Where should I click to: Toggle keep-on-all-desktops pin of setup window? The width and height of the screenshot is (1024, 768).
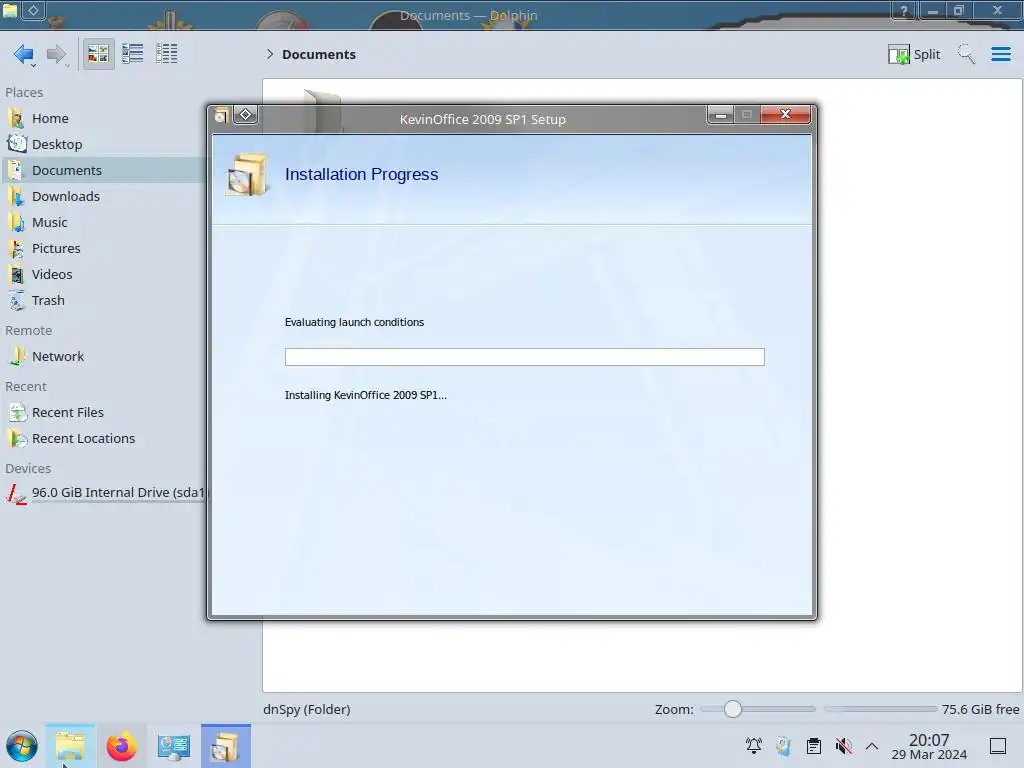click(246, 115)
